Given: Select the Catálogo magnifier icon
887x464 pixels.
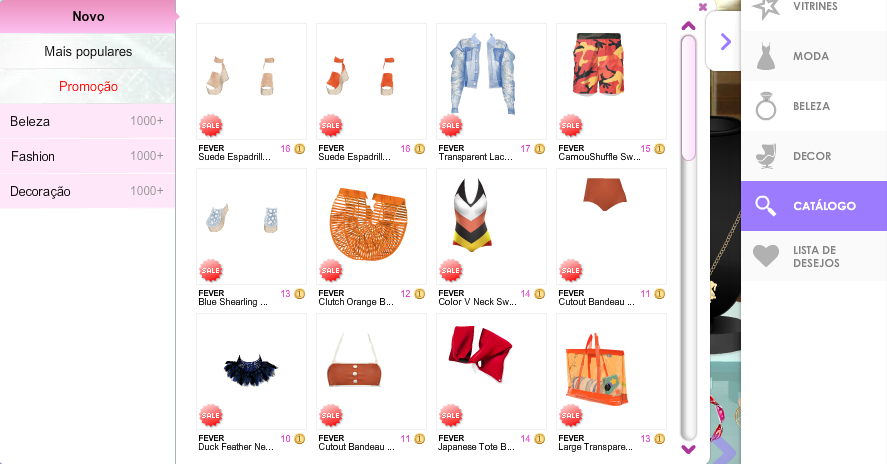Looking at the screenshot, I should 765,206.
